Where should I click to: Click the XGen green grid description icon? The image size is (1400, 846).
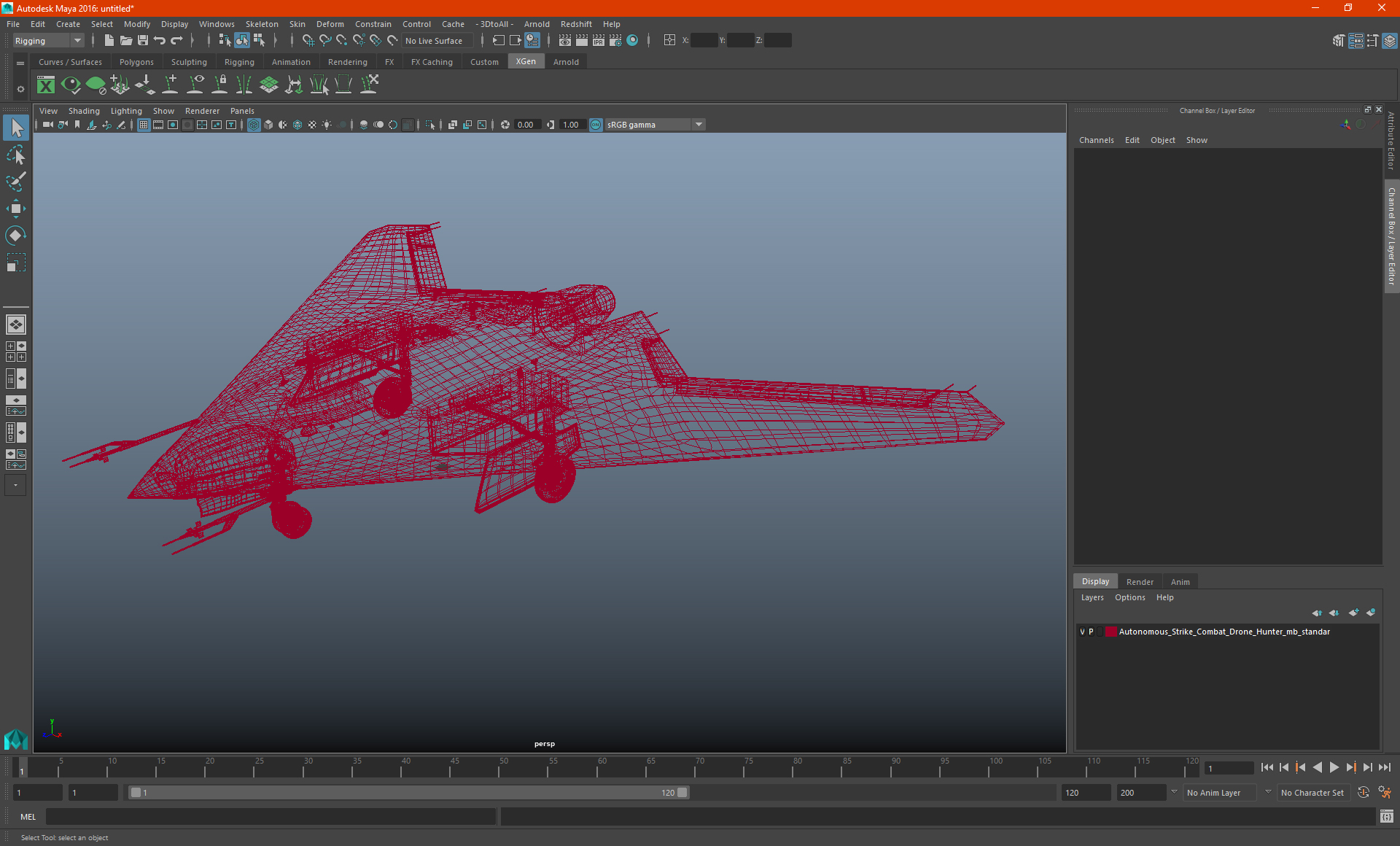coord(269,85)
